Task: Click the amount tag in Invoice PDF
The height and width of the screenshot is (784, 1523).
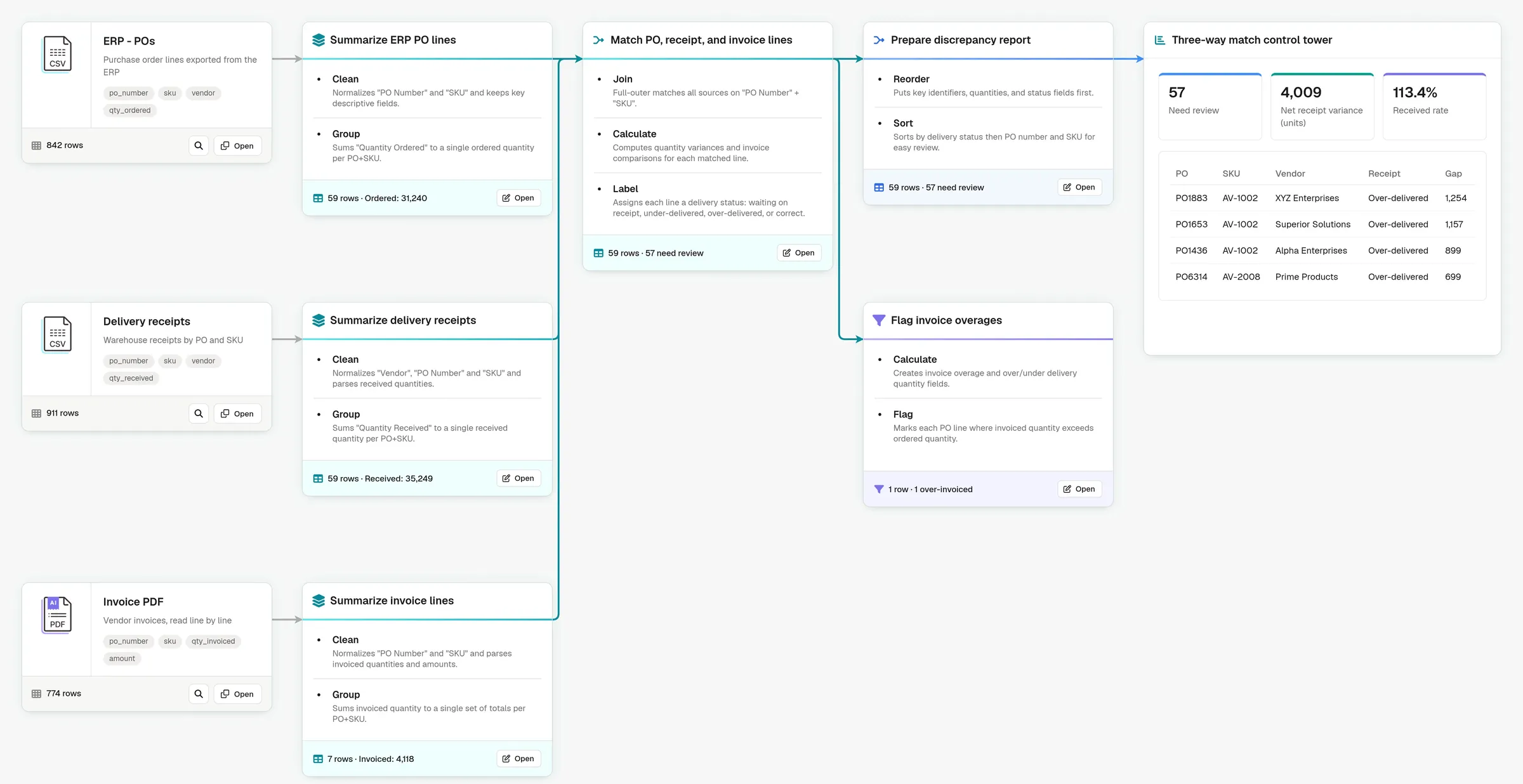Action: (122, 658)
